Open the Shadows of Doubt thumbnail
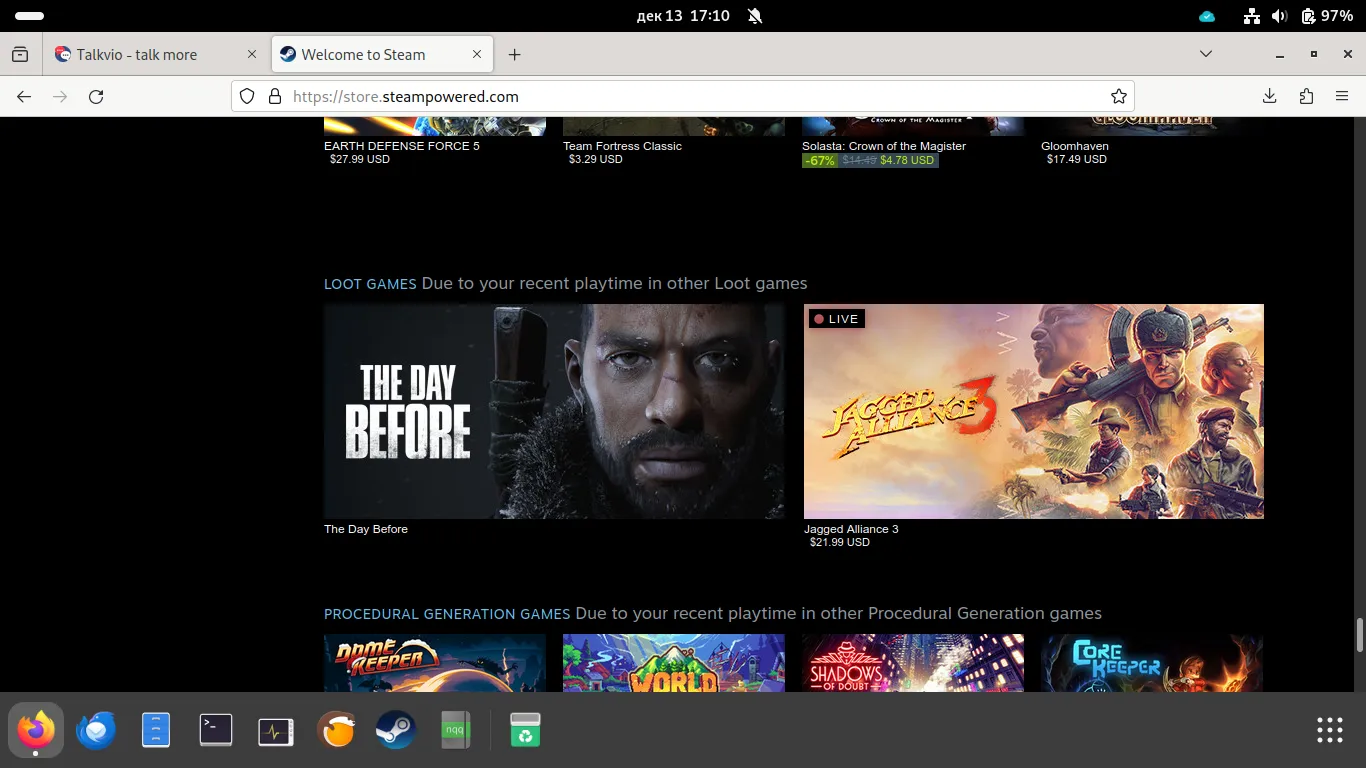Viewport: 1366px width, 768px height. tap(913, 663)
